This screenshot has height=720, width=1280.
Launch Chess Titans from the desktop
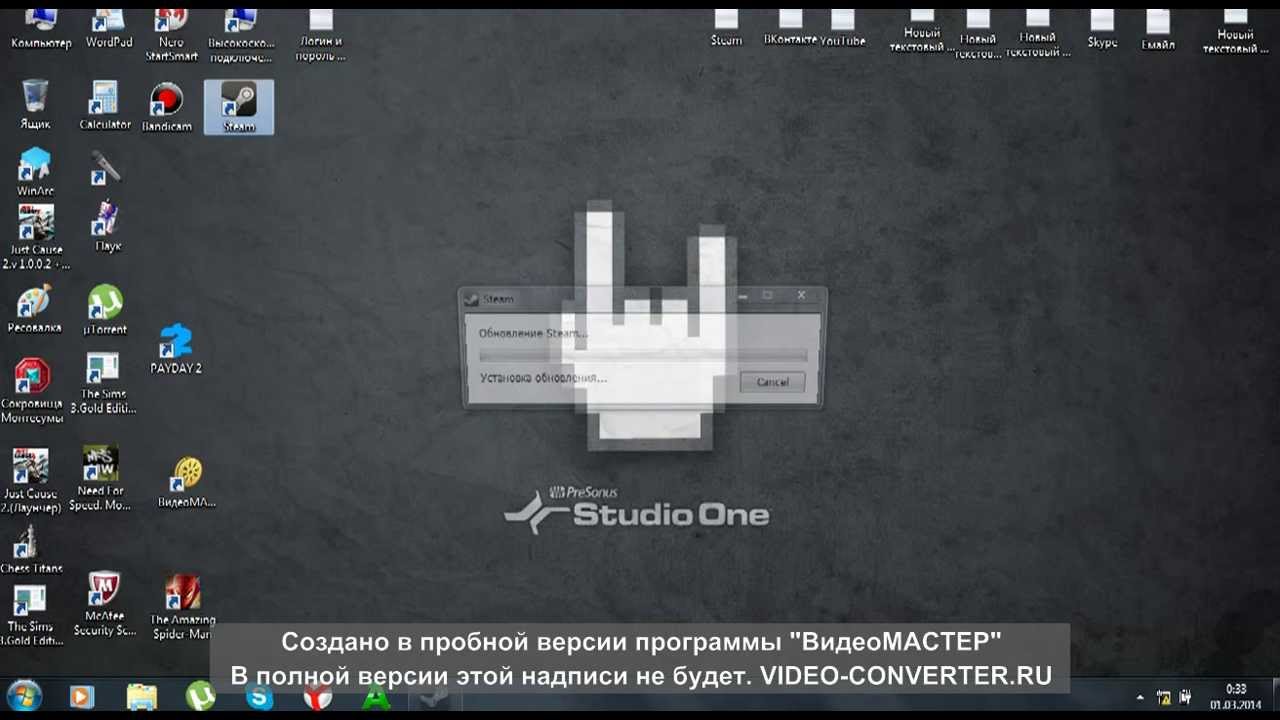click(x=32, y=548)
